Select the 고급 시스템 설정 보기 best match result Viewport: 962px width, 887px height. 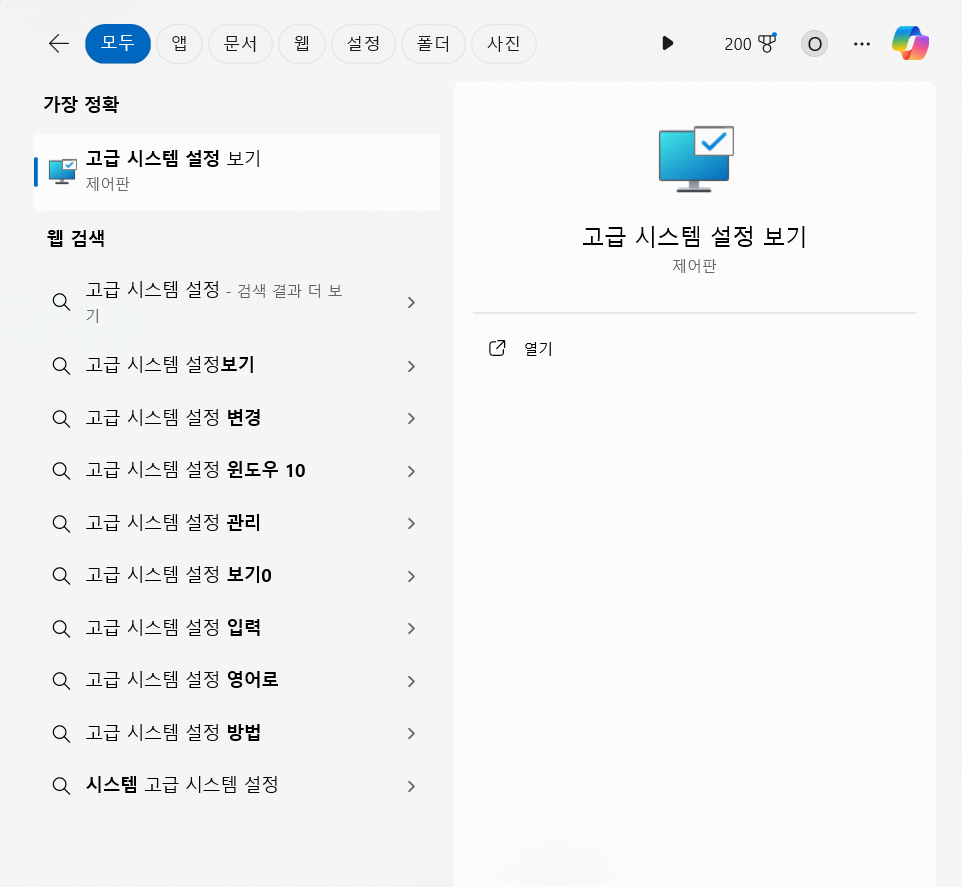[237, 170]
